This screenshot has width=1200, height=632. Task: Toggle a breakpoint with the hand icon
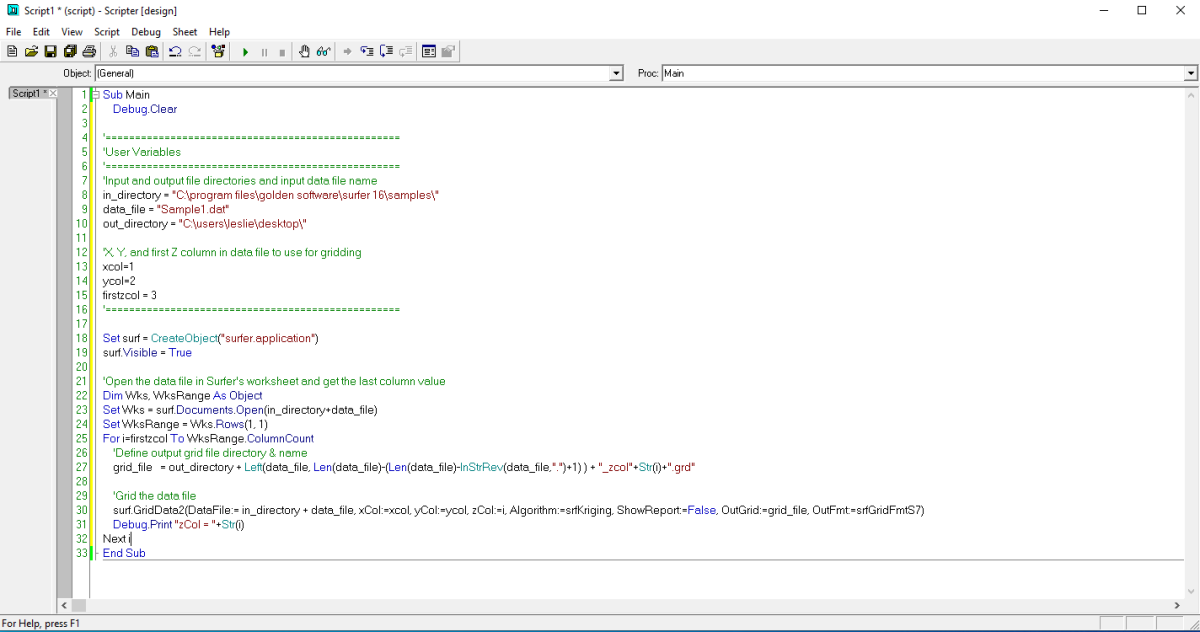click(x=304, y=51)
